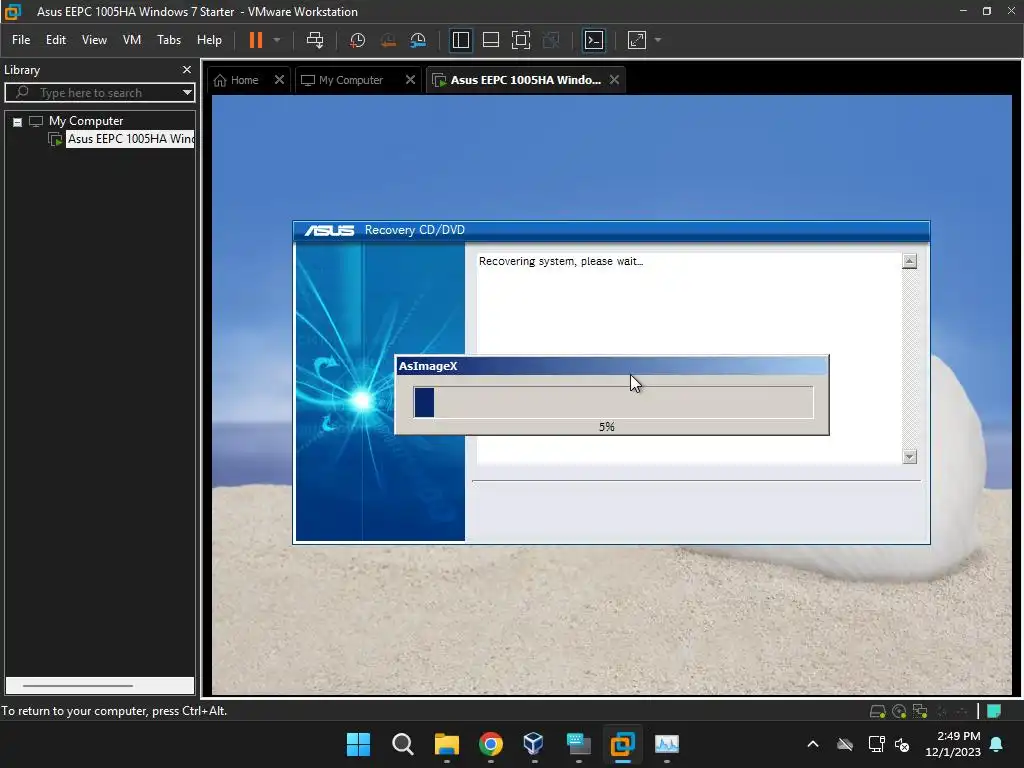Toggle the thumbnail bar view icon

tap(490, 40)
